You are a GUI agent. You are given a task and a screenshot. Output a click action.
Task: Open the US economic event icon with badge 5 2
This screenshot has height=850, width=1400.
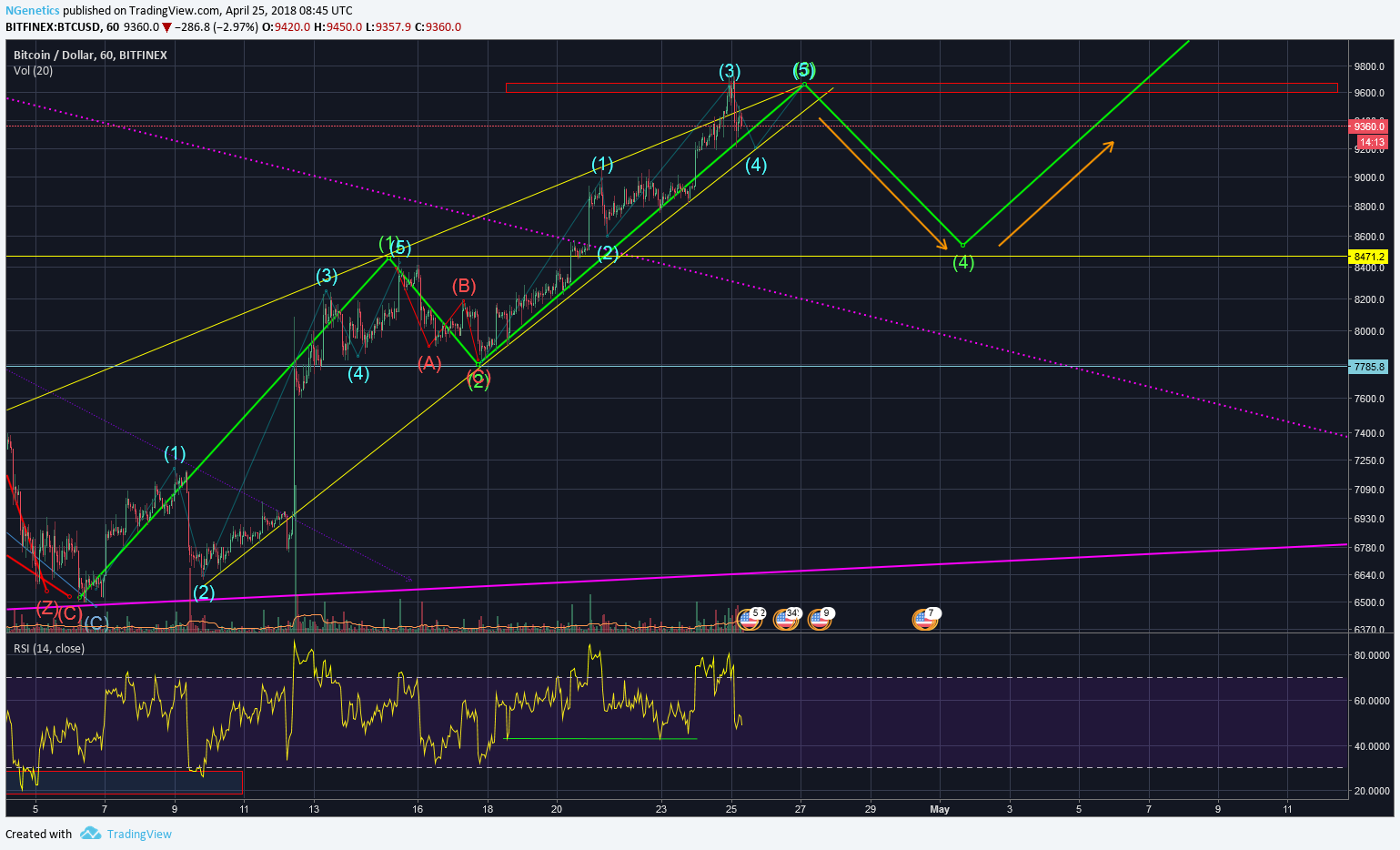pyautogui.click(x=750, y=620)
